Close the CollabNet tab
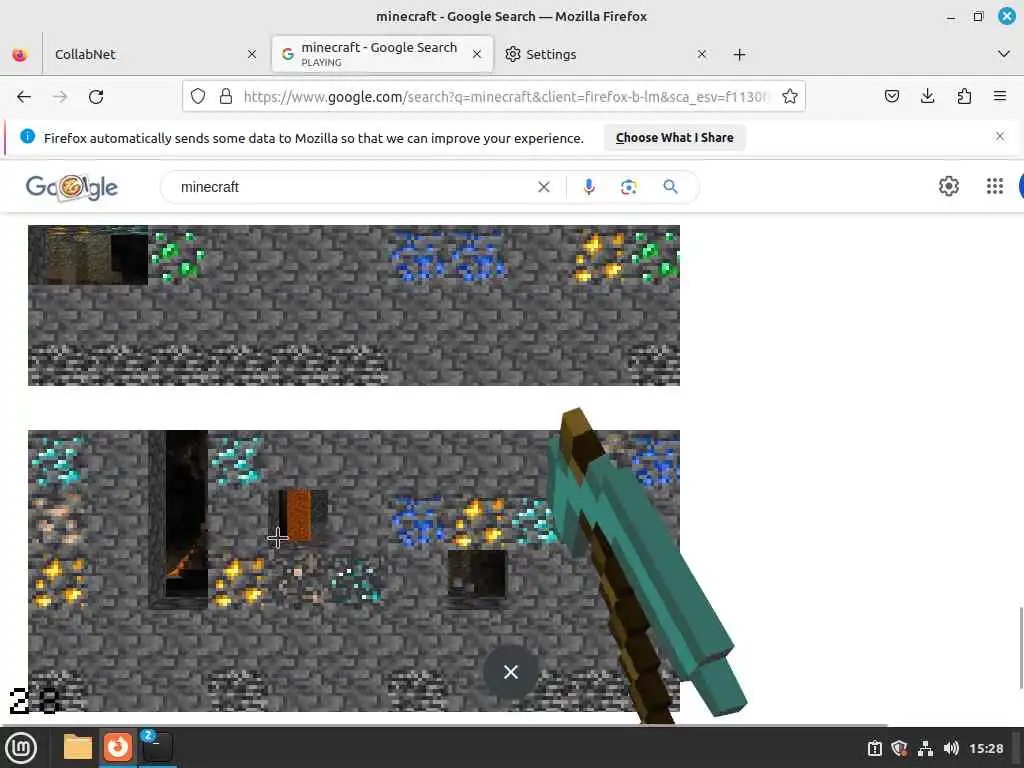1024x768 pixels. tap(252, 54)
